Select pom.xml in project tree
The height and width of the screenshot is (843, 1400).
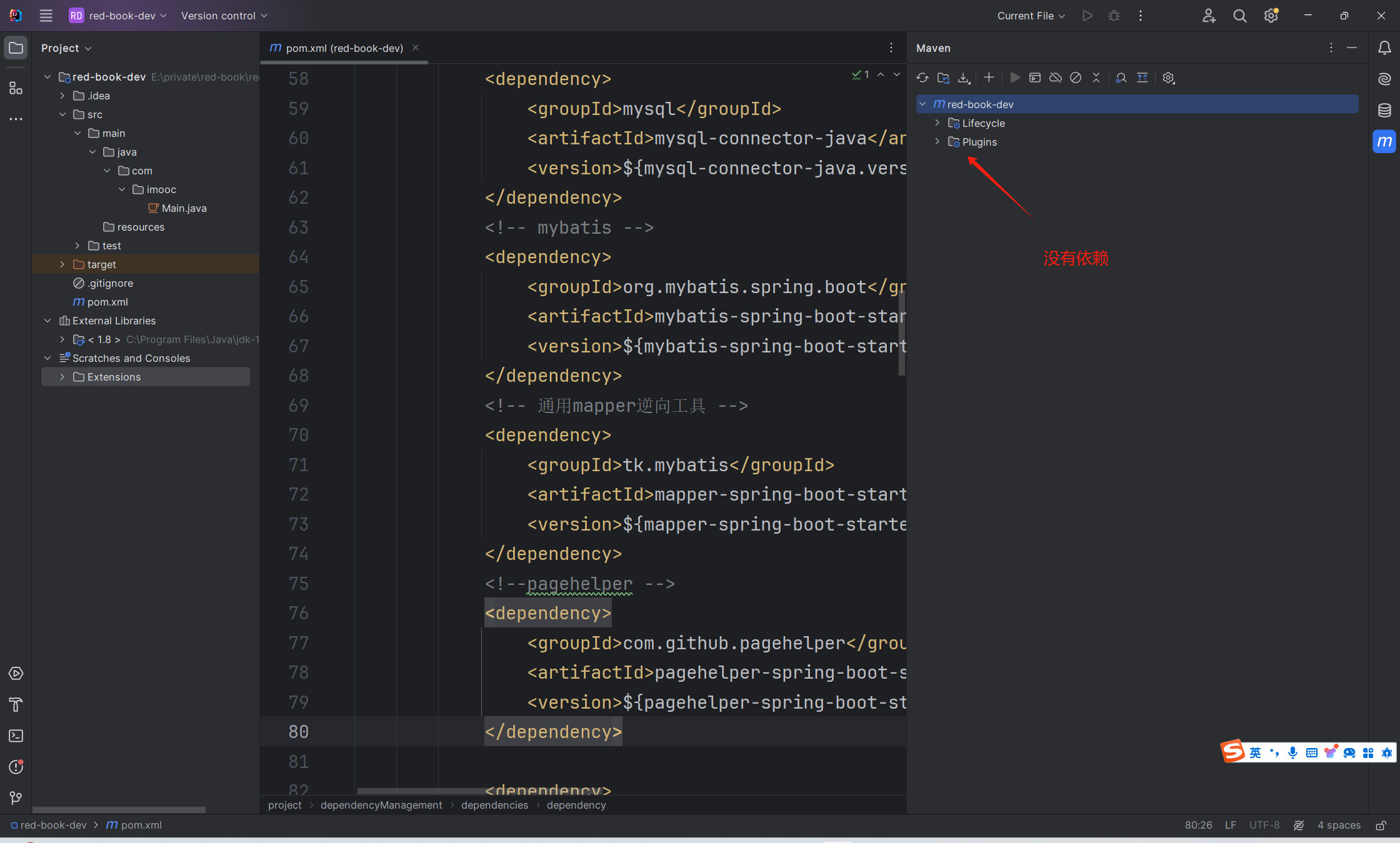point(101,302)
